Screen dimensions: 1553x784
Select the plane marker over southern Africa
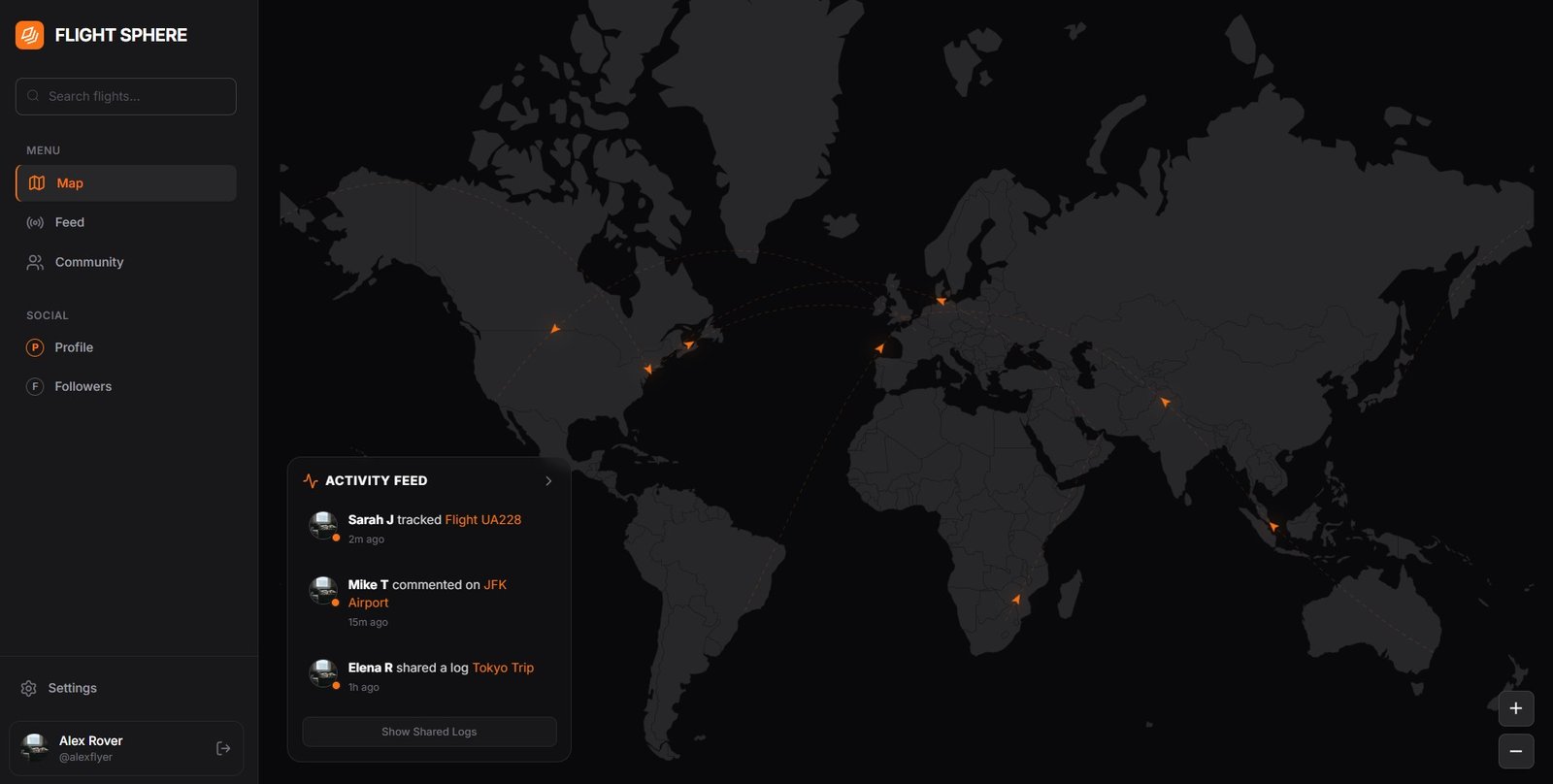point(1016,600)
